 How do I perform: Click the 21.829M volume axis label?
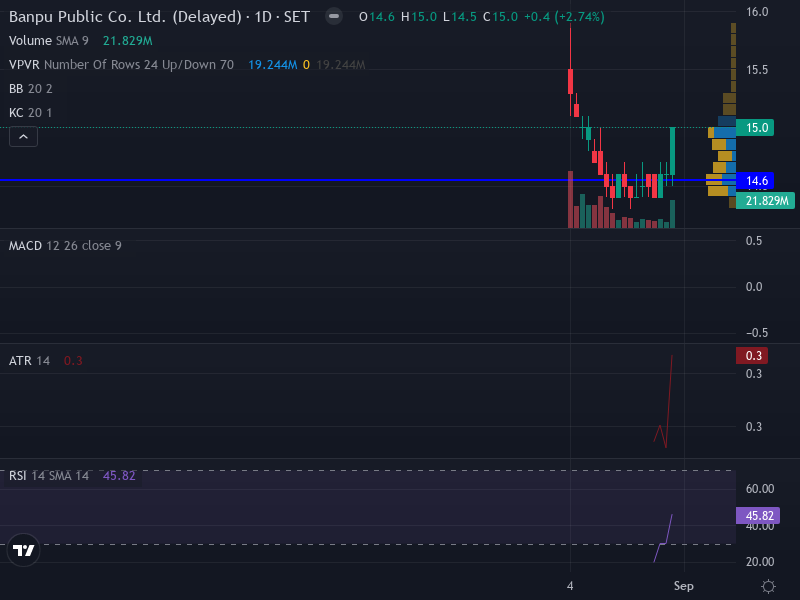765,201
